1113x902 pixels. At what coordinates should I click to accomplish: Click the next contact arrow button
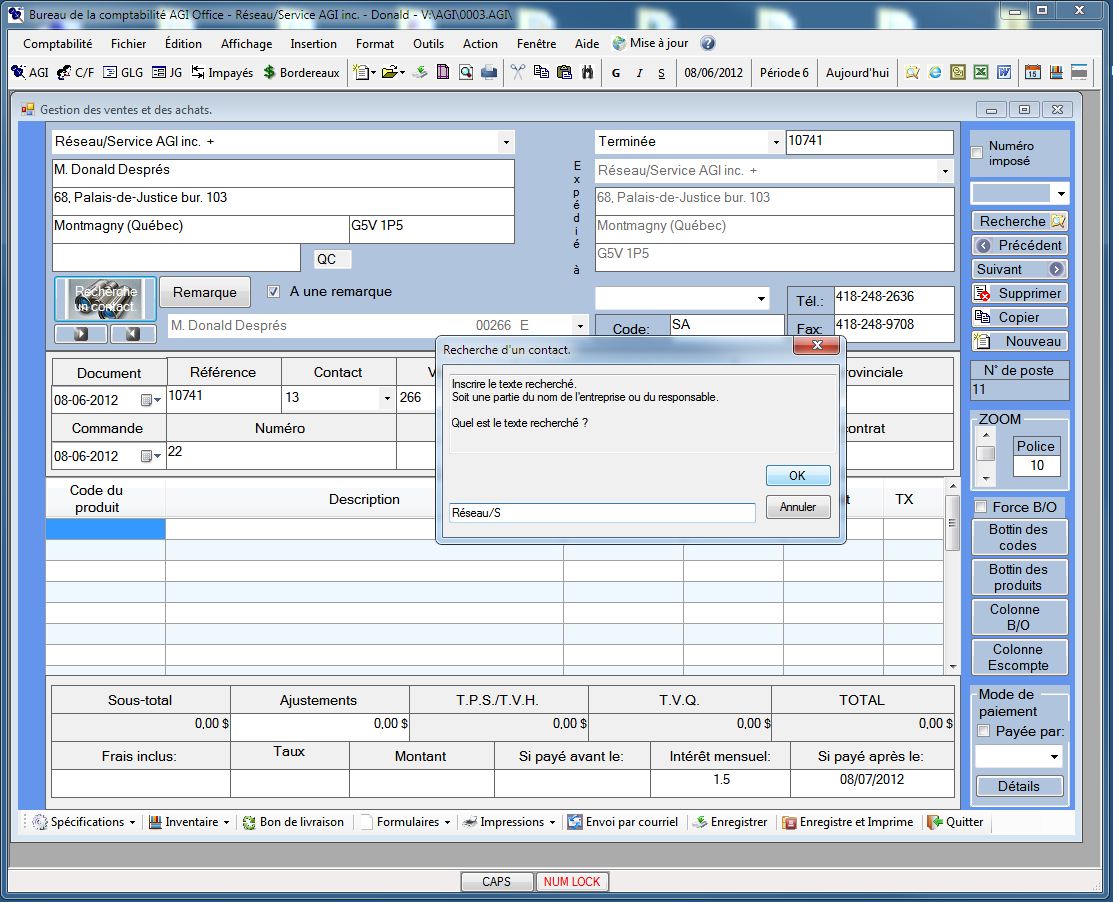click(x=81, y=334)
